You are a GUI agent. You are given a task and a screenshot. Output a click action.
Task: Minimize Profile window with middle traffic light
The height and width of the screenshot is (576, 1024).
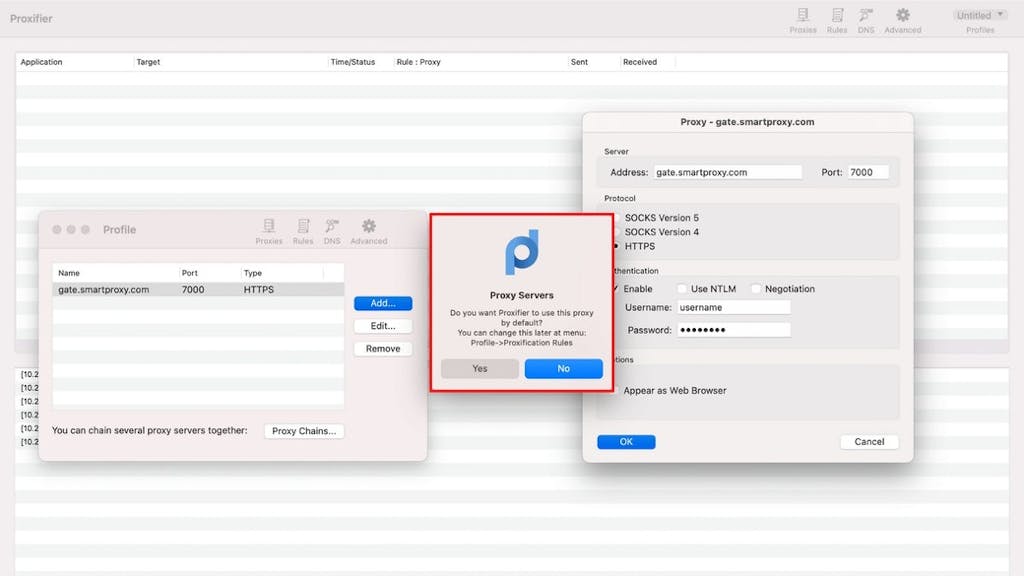click(x=71, y=230)
